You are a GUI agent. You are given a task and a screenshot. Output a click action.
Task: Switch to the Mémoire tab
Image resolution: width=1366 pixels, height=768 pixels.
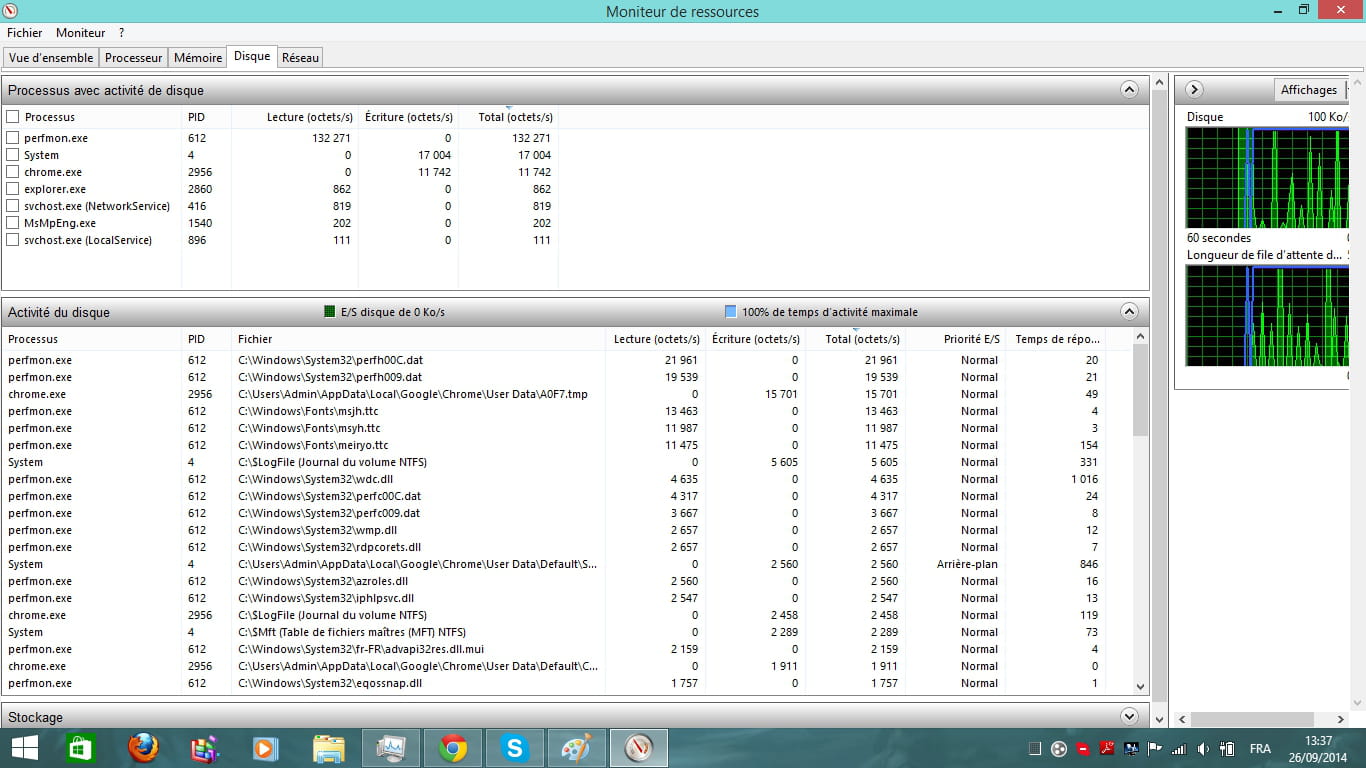tap(198, 58)
